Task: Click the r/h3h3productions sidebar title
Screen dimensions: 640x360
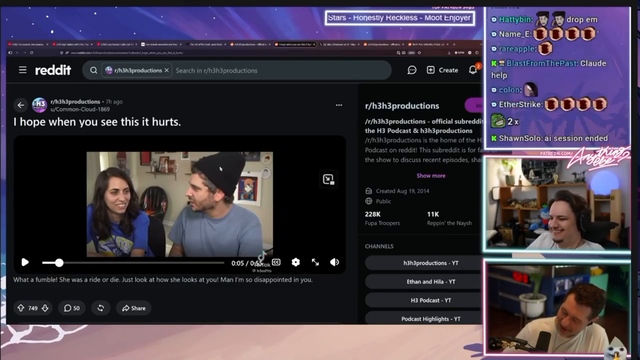Action: [x=402, y=106]
